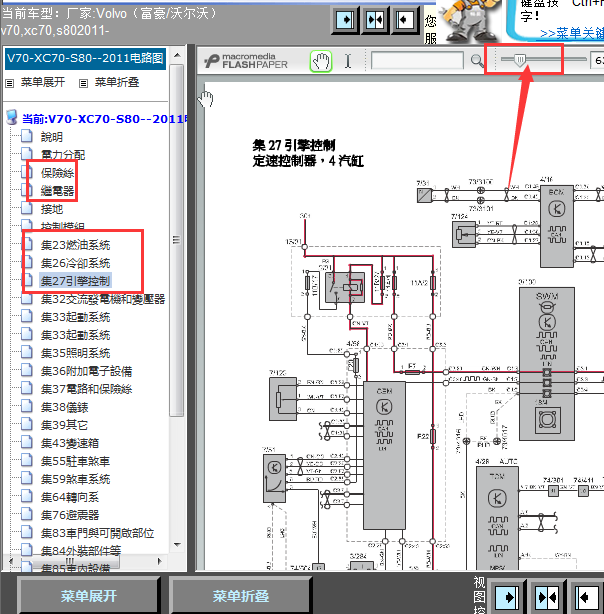The height and width of the screenshot is (614, 604).
Task: Click the TCM module in the diagram
Action: (x=497, y=518)
